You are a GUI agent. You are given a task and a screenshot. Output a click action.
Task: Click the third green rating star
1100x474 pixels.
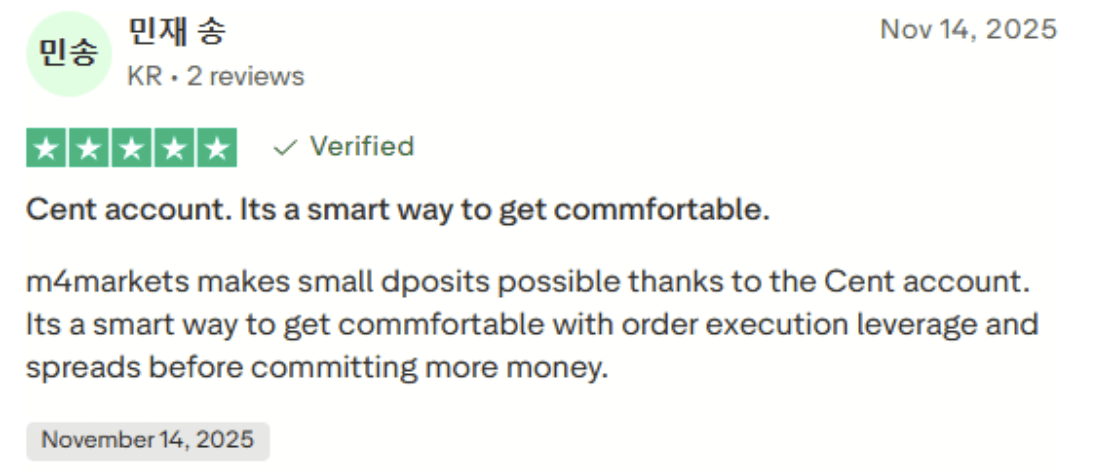click(x=130, y=148)
